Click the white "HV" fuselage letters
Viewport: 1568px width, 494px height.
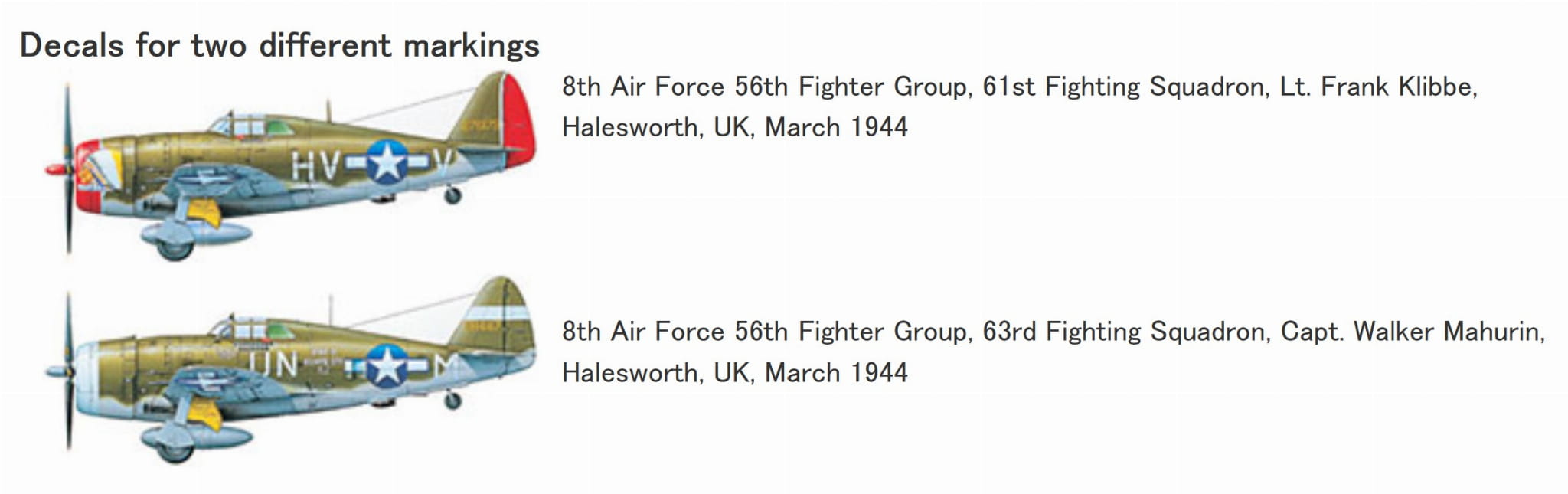pos(315,165)
